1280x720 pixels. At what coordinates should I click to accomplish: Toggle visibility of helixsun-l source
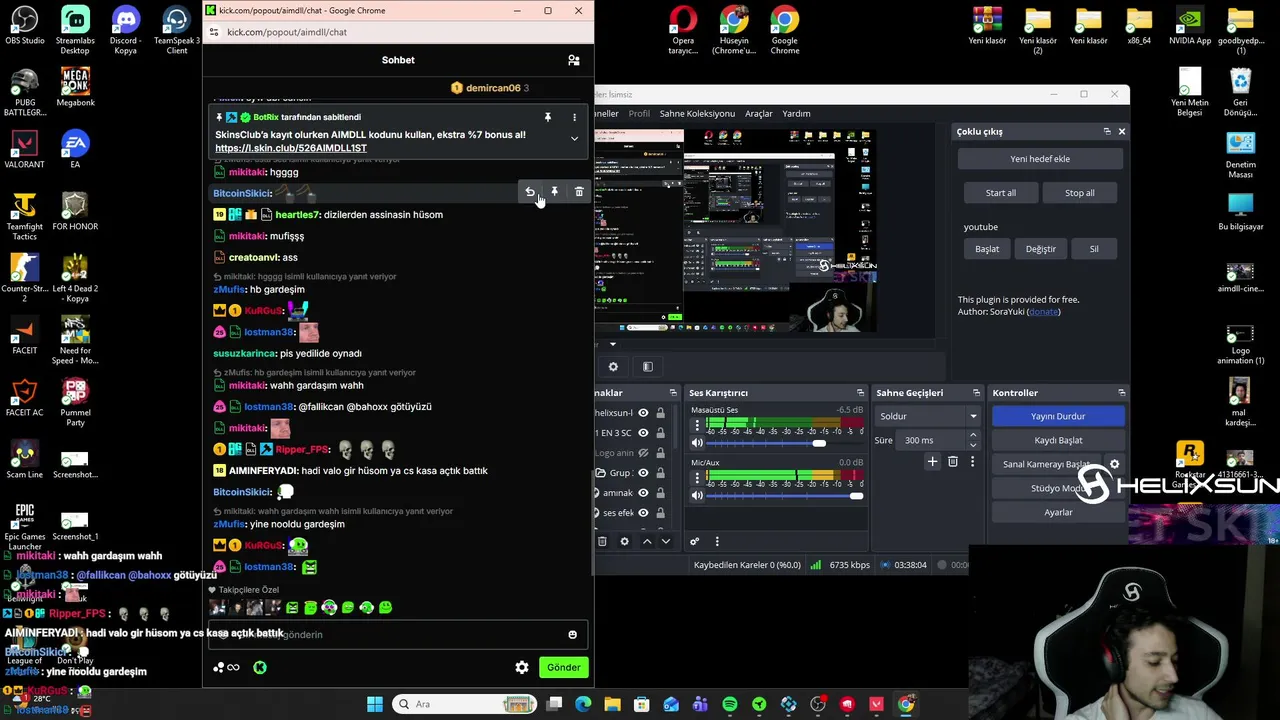[x=643, y=413]
